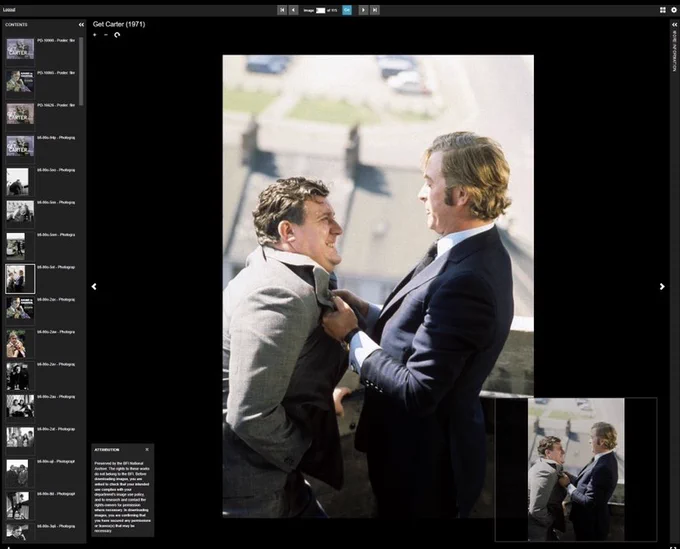
Task: Click the Contents panel heading
Action: click(16, 25)
